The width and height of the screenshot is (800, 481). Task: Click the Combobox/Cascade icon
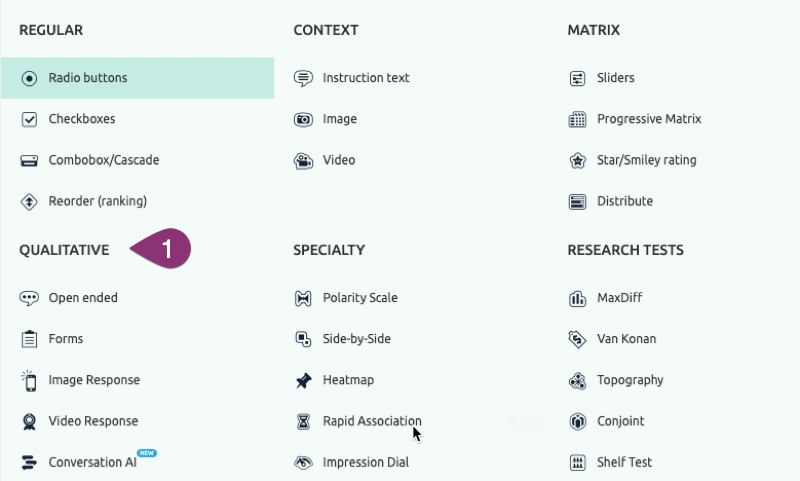coord(29,160)
